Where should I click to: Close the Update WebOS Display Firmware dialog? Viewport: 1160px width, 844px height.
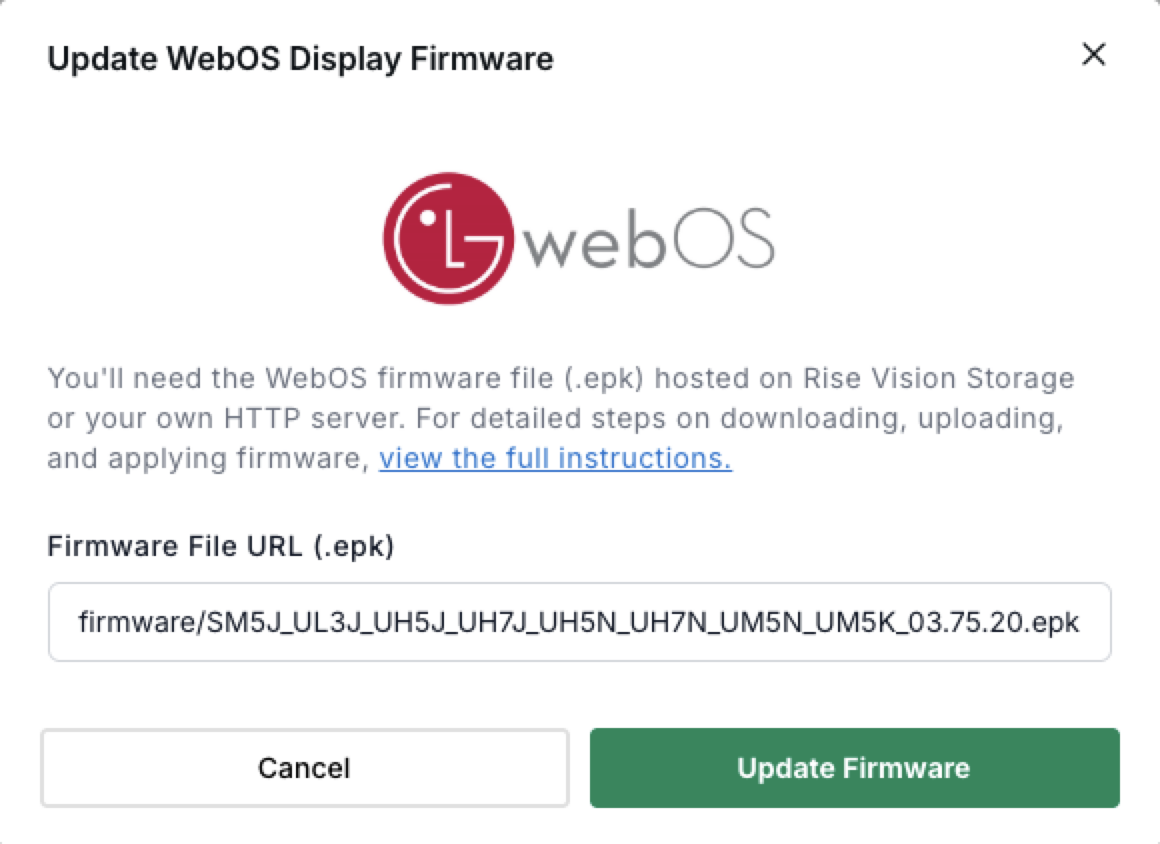pos(1094,55)
